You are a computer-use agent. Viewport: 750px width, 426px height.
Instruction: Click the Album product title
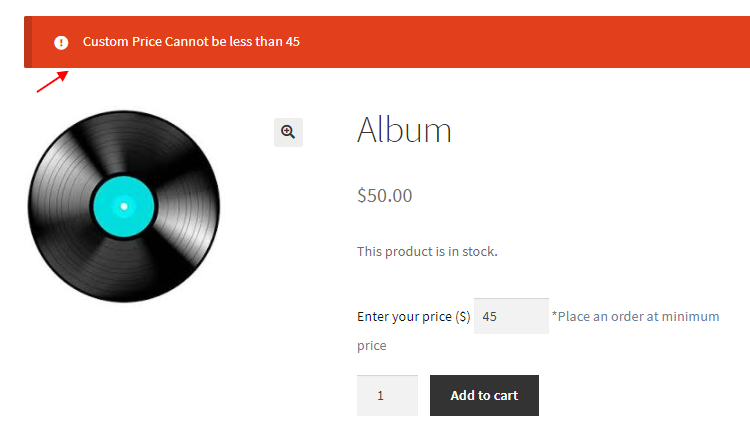[404, 130]
